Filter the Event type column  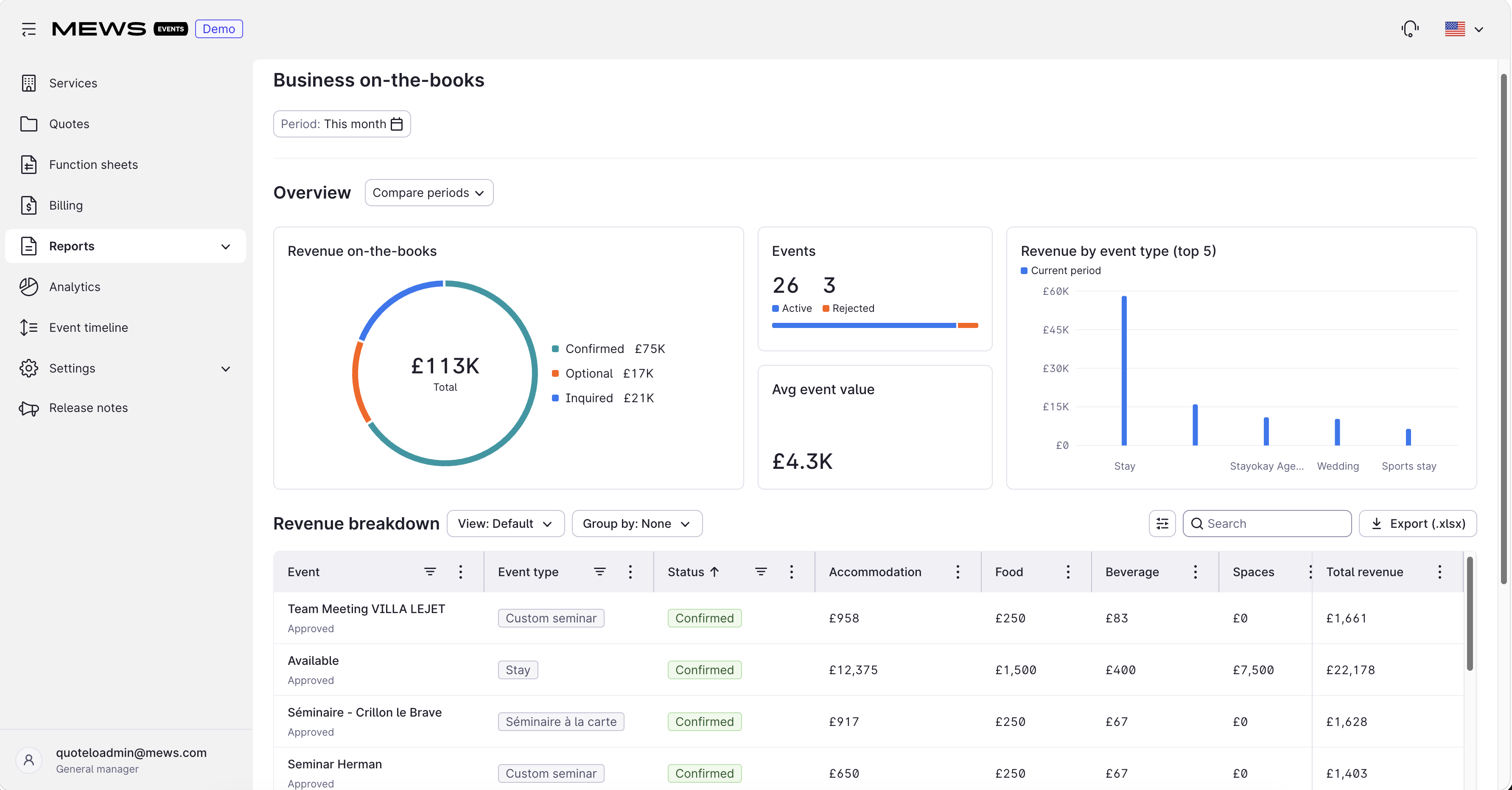pos(599,571)
